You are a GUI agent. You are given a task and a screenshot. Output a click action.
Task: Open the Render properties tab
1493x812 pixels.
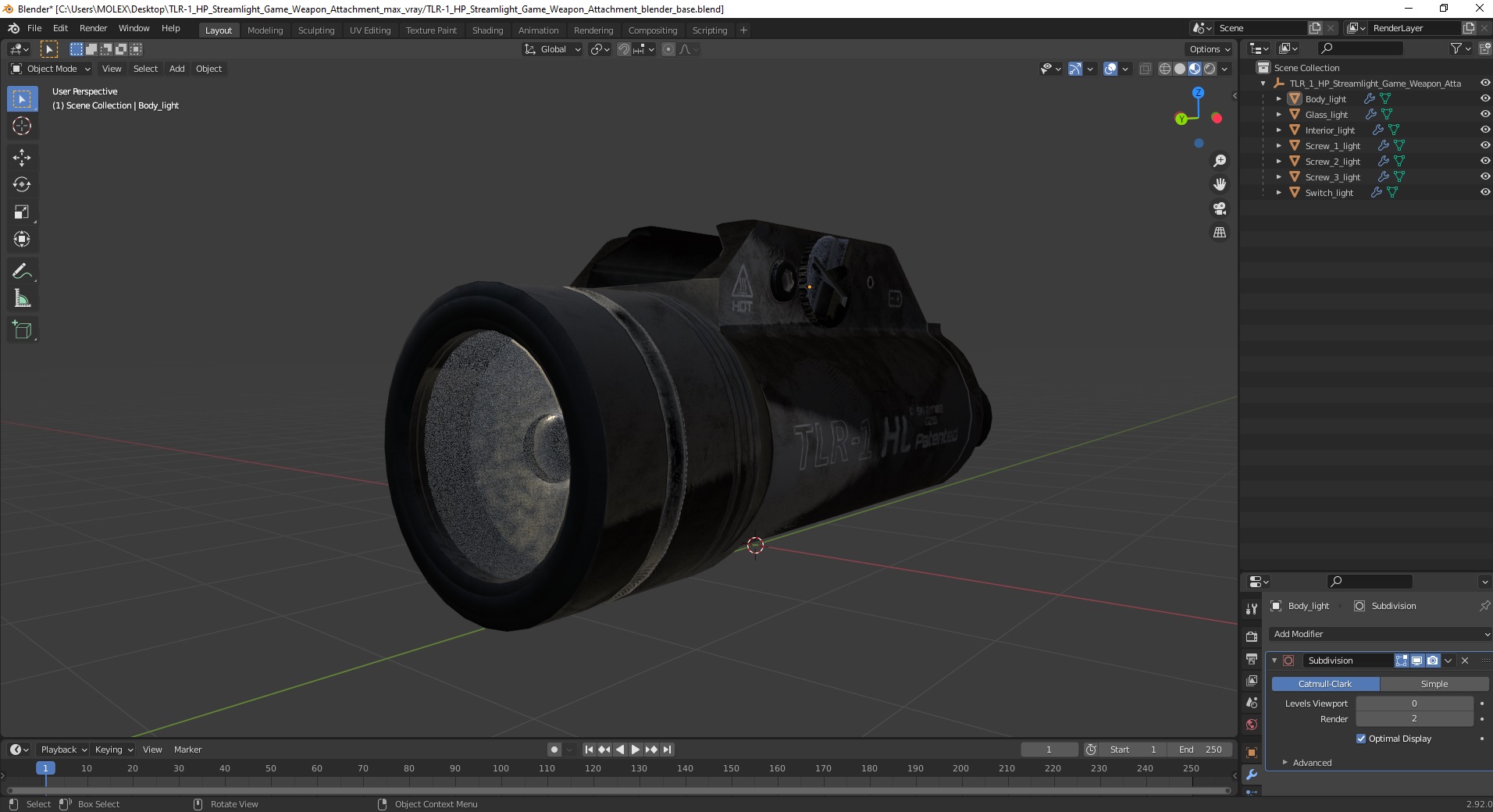1252,637
